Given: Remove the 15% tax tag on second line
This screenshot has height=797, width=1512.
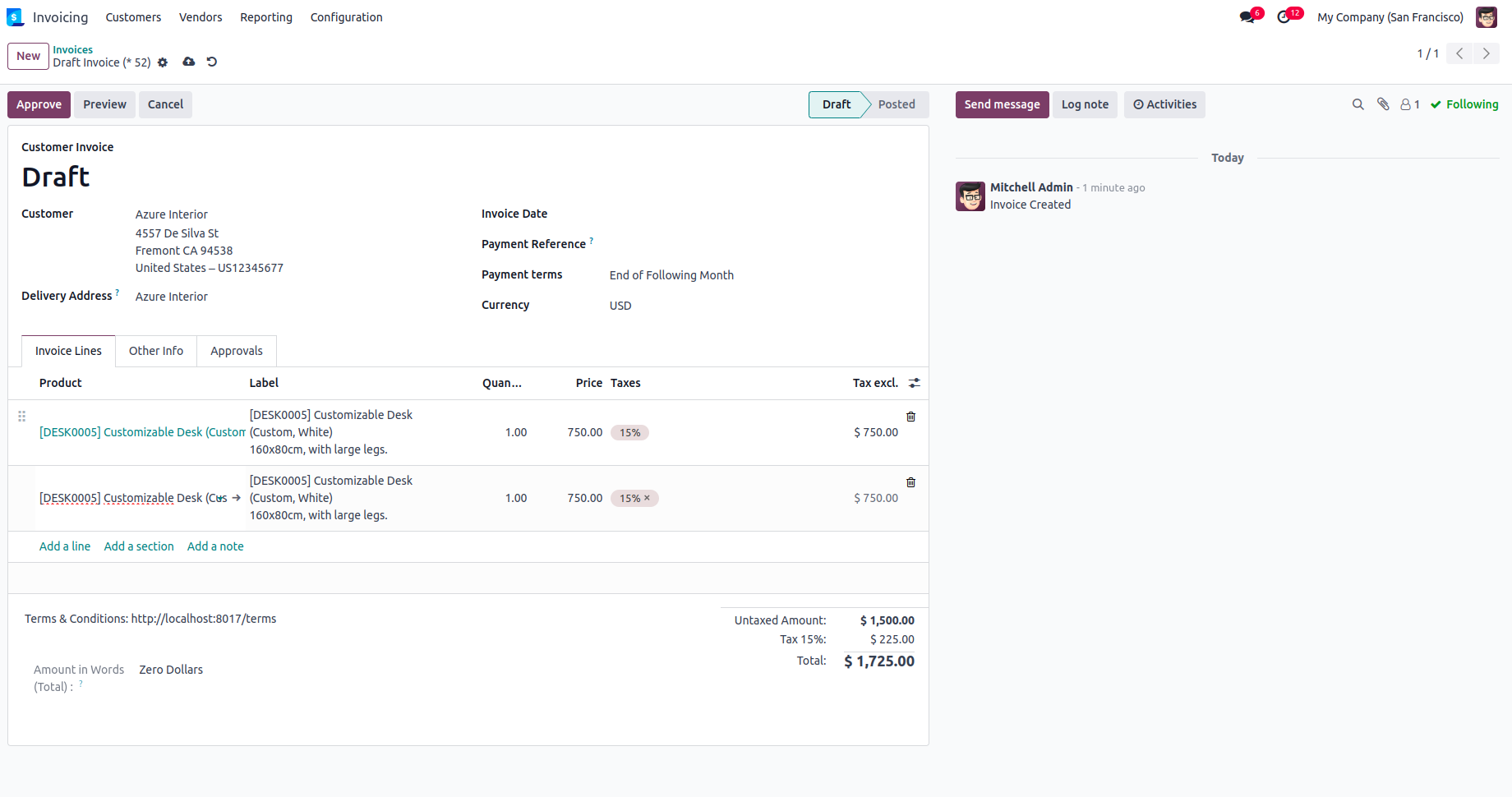Looking at the screenshot, I should [647, 498].
